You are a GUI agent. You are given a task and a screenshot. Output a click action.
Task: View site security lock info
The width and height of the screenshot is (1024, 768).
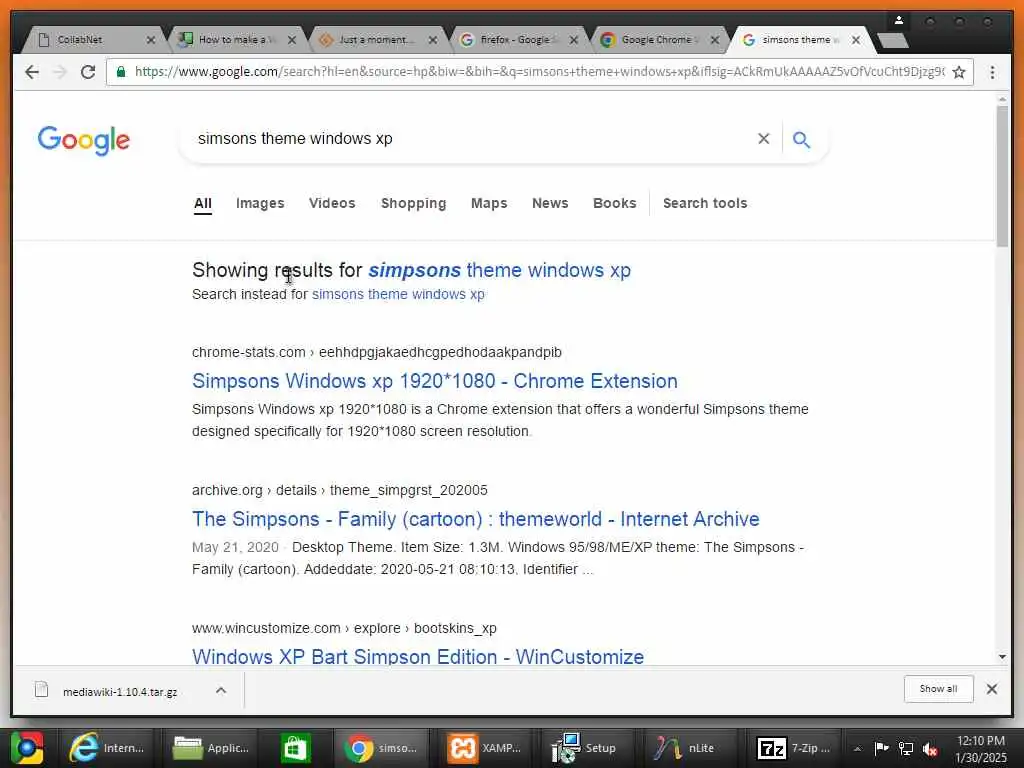pyautogui.click(x=121, y=72)
